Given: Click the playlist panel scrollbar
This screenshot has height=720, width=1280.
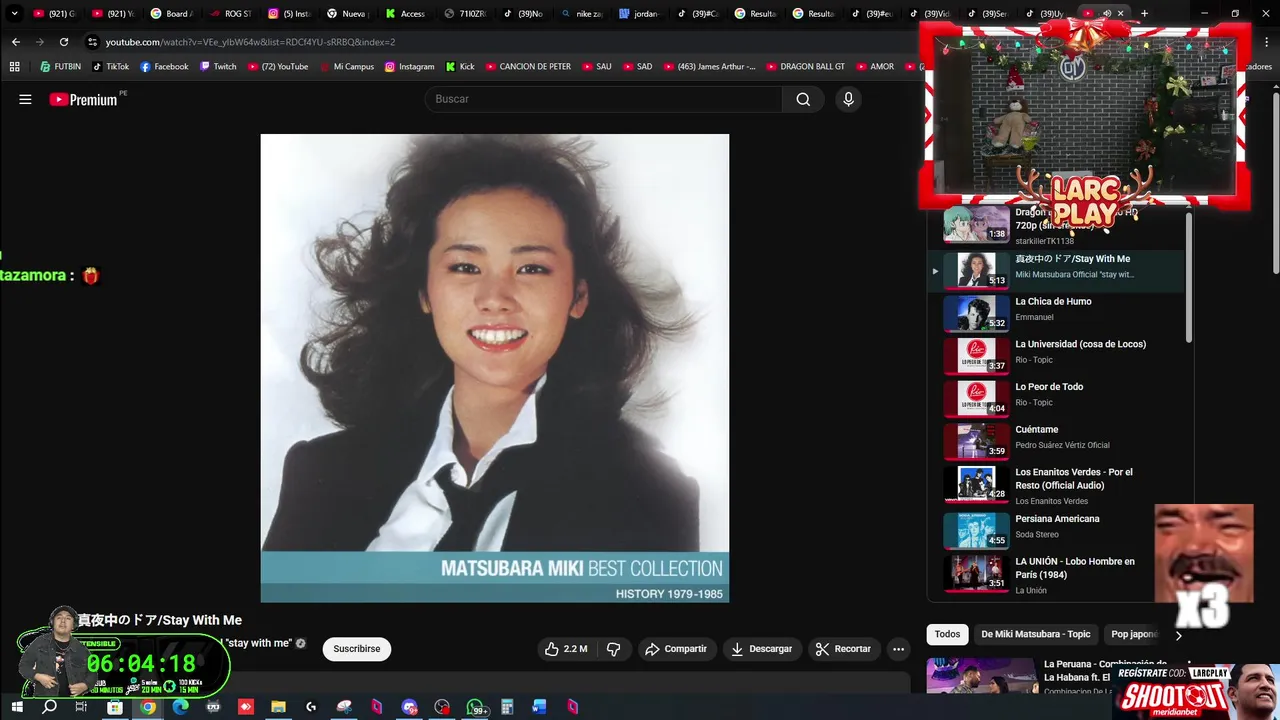Looking at the screenshot, I should coord(1189,280).
